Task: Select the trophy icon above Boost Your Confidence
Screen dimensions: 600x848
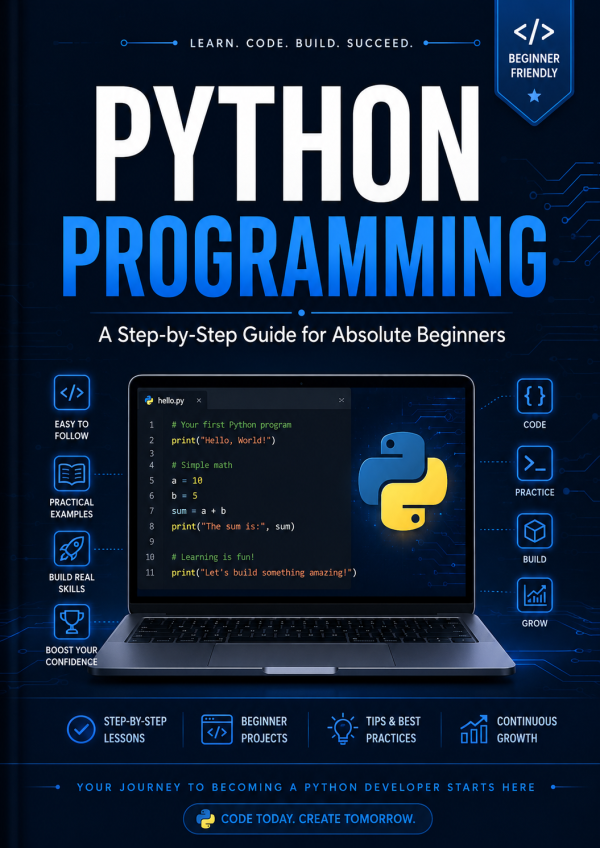Action: pos(71,622)
